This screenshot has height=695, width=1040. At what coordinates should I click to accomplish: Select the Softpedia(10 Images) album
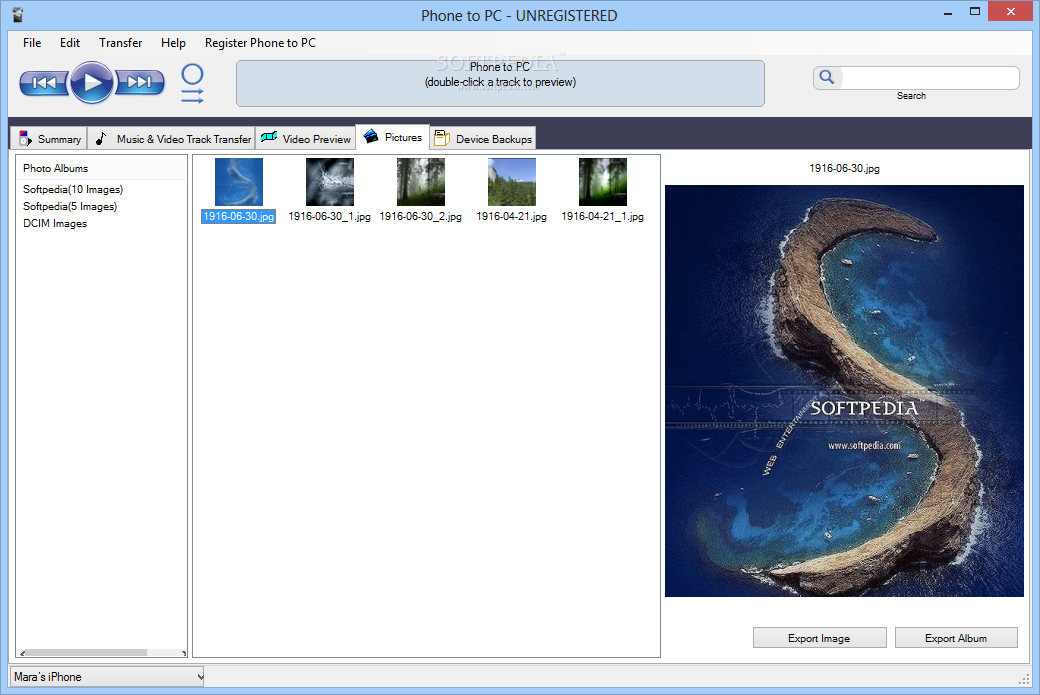point(73,190)
